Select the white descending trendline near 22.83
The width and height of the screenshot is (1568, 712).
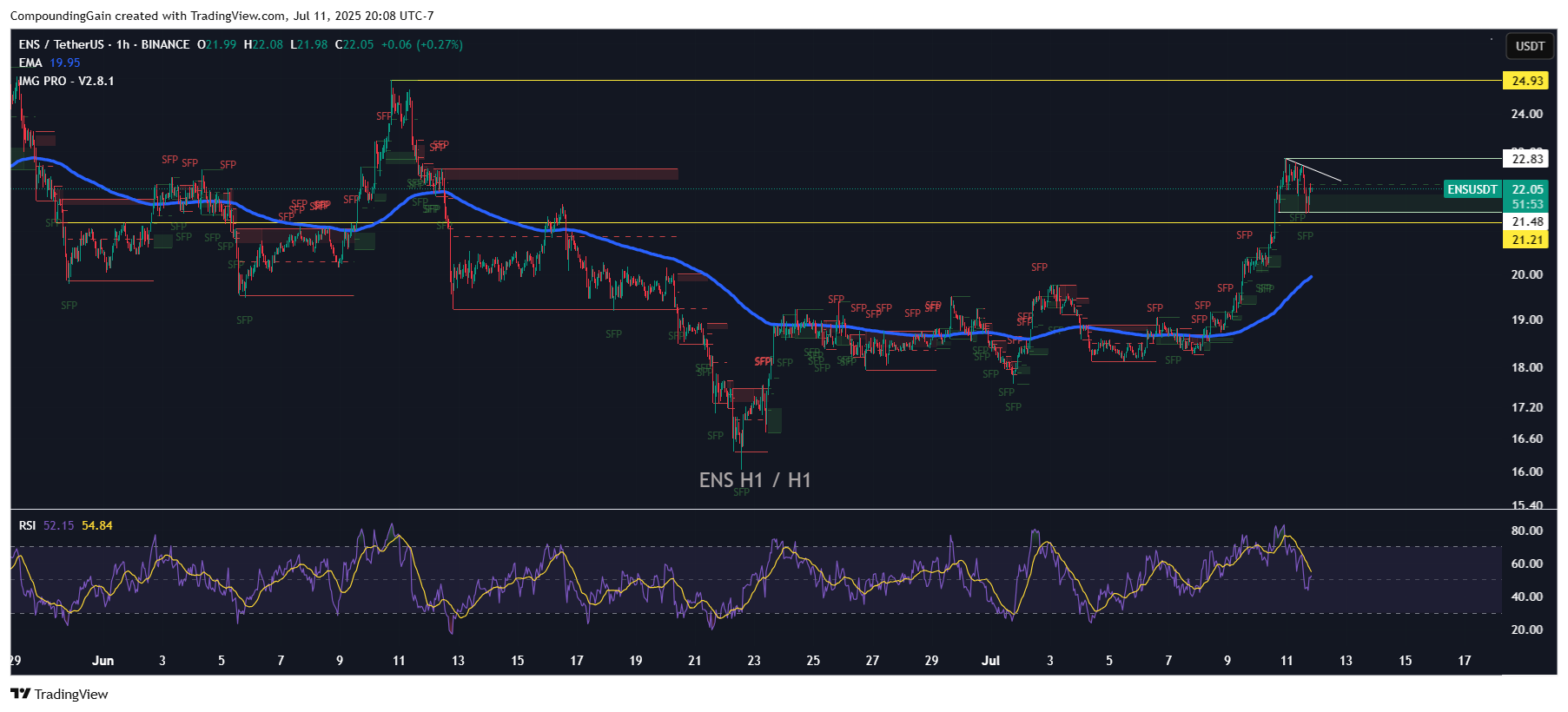coord(1313,171)
